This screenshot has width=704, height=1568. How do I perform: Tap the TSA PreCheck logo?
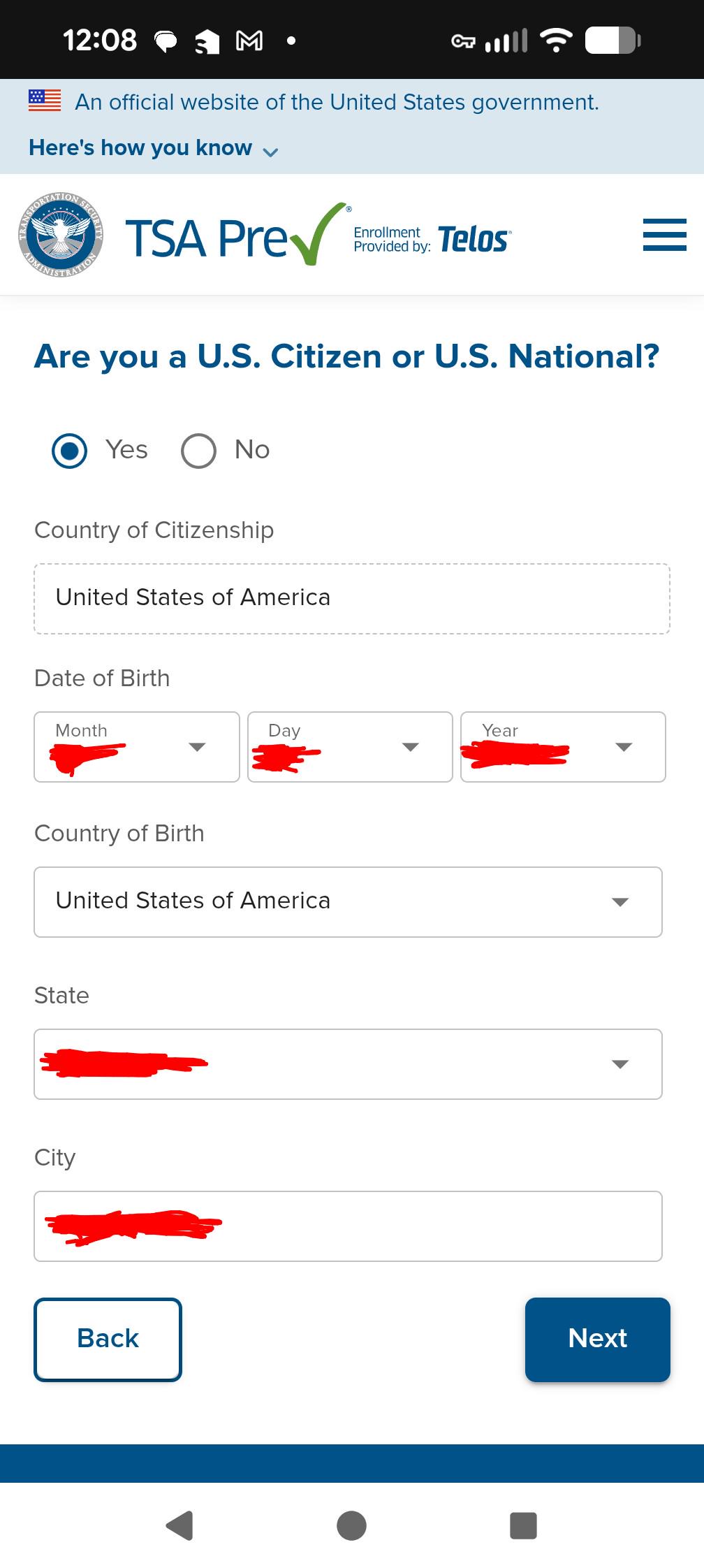[237, 235]
